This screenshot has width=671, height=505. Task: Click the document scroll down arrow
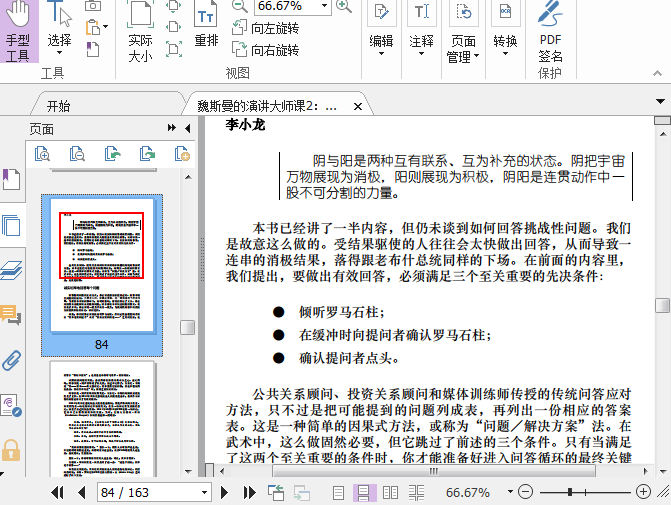coord(663,471)
